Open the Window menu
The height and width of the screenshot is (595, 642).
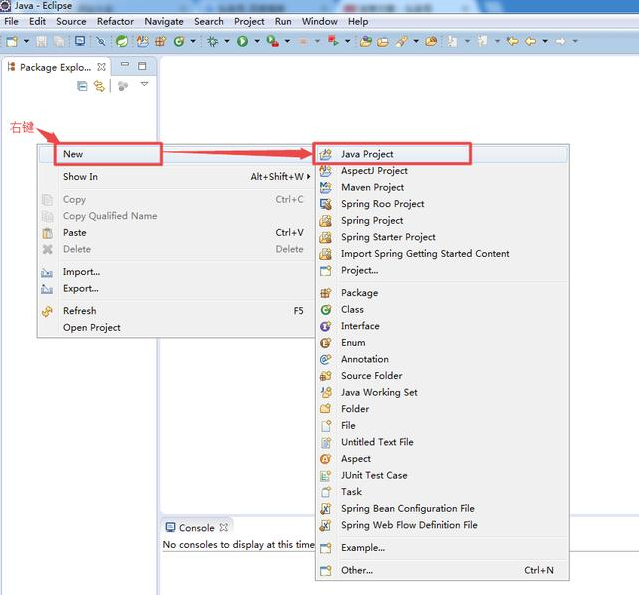[320, 21]
